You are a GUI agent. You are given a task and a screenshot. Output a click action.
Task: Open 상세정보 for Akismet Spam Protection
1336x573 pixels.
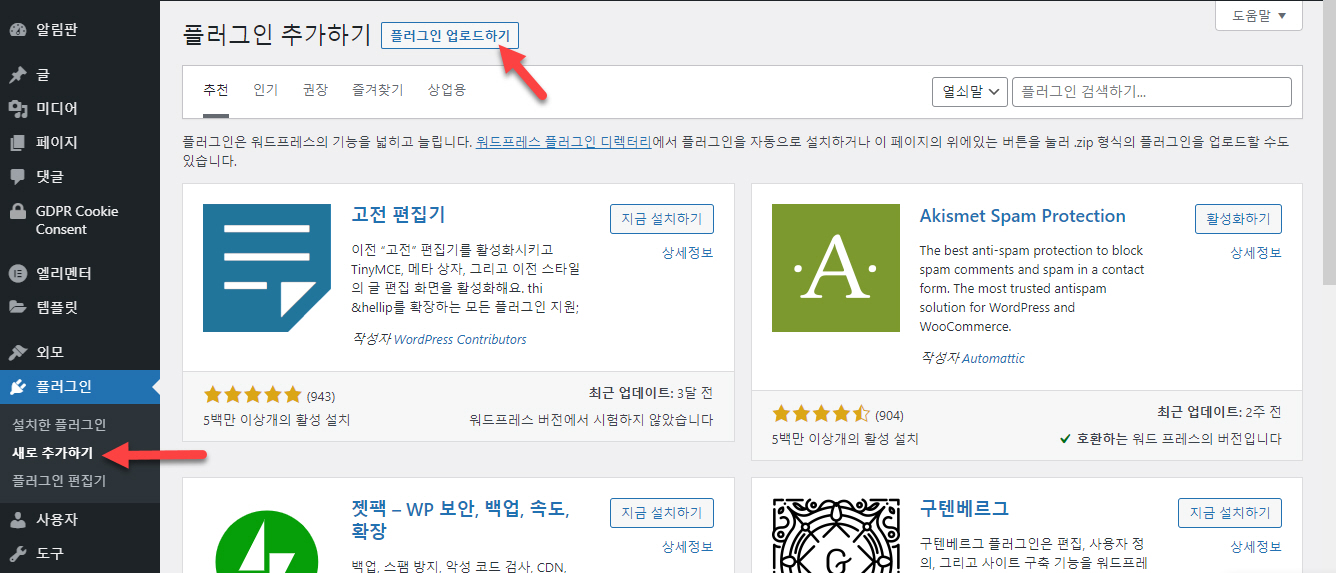tap(1256, 253)
